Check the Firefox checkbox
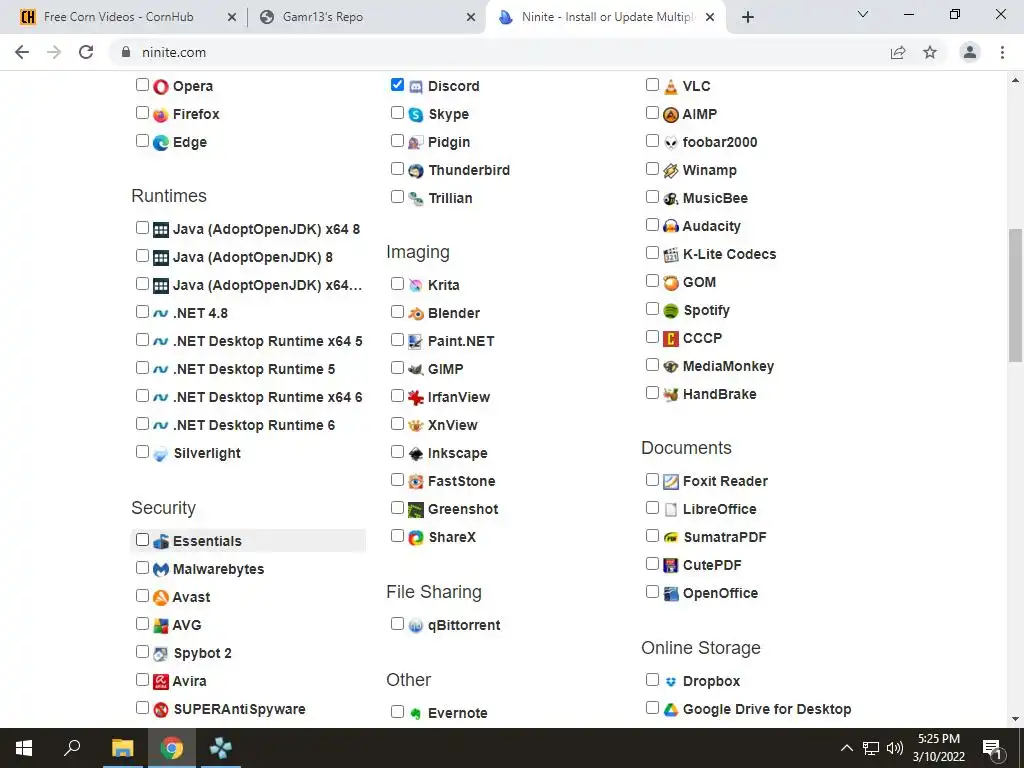Screen dimensions: 1024x768 point(142,112)
